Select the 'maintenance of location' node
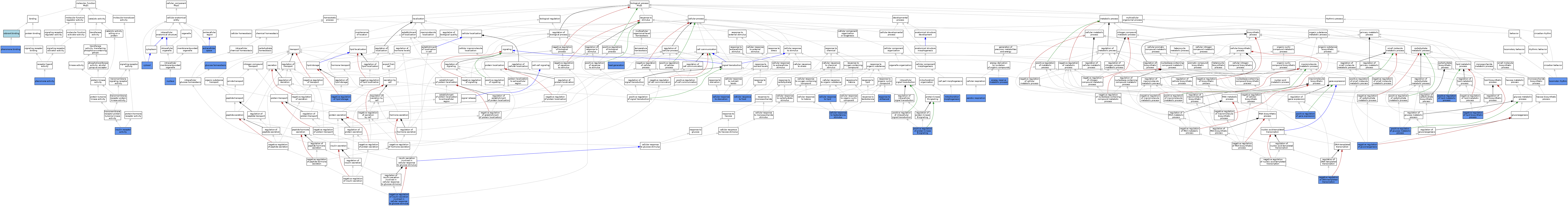The height and width of the screenshot is (206, 1568). click(362, 33)
